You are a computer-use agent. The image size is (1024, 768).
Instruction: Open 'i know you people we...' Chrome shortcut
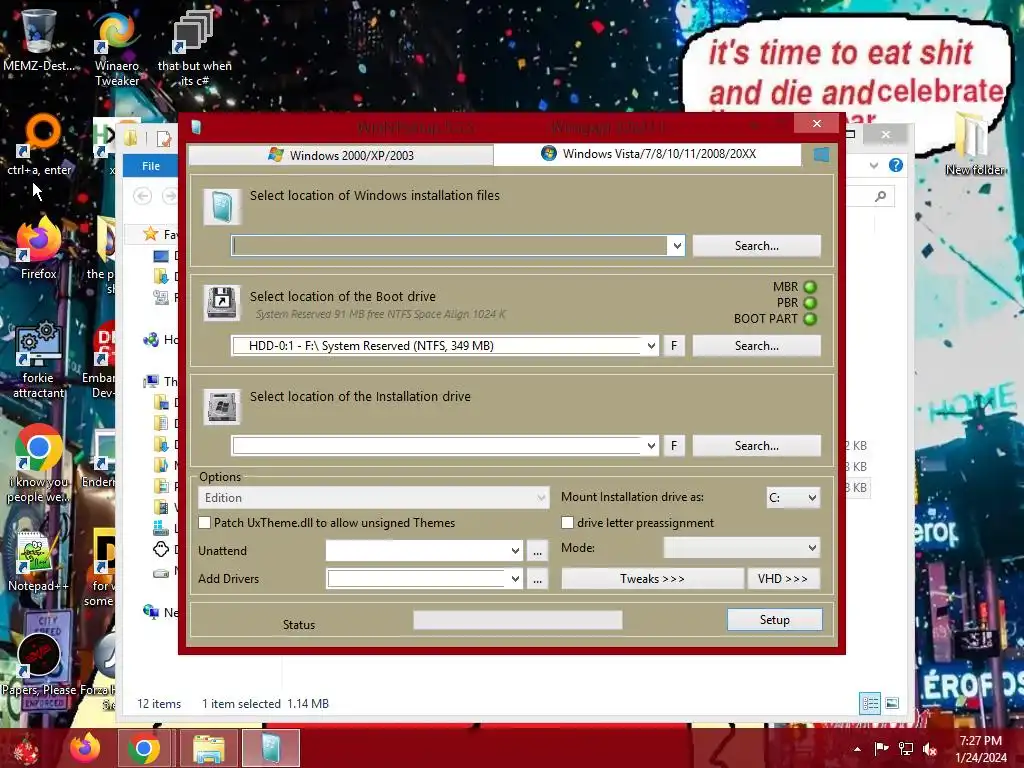[38, 464]
